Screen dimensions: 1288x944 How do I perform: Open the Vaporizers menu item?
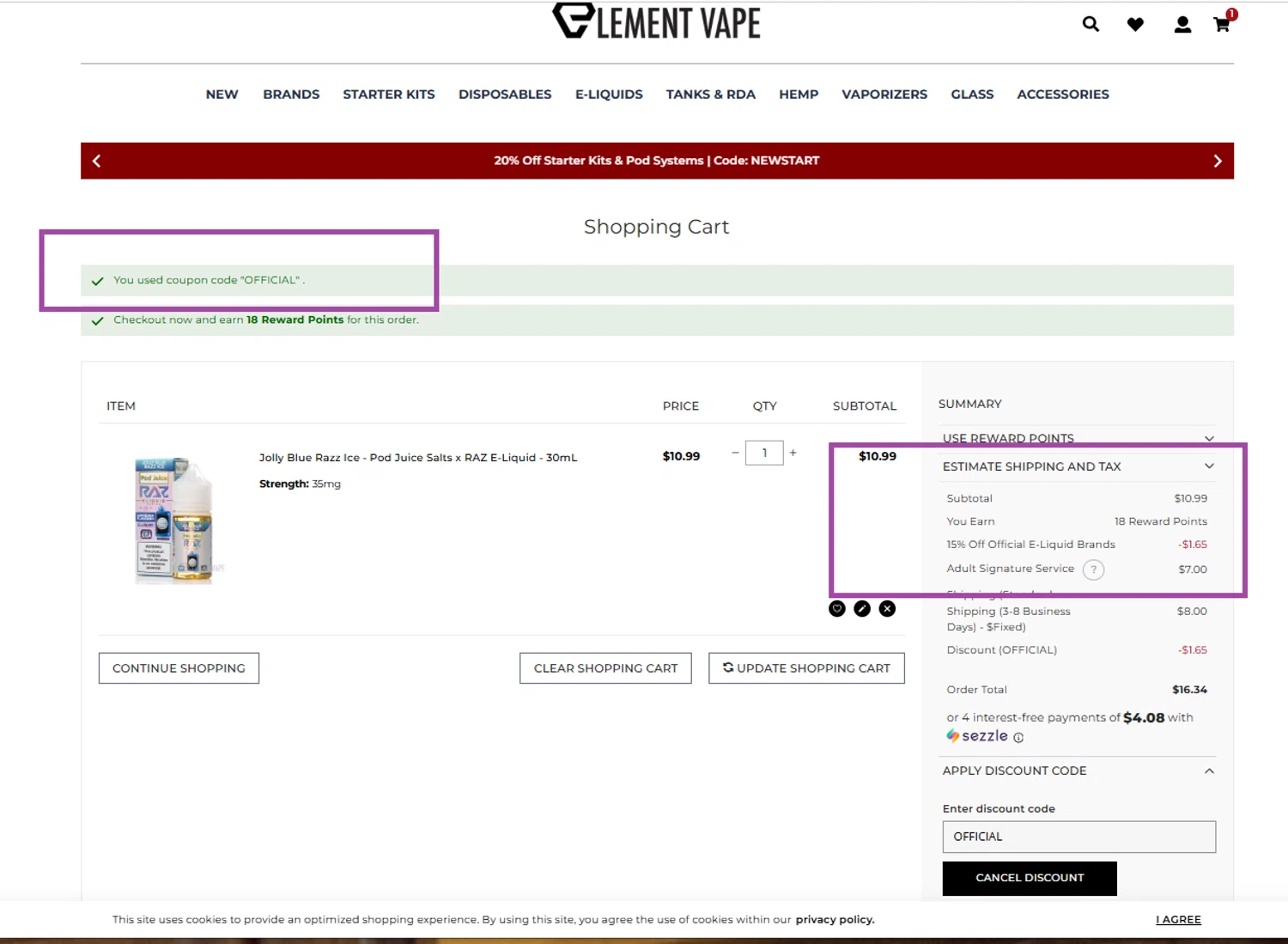point(884,94)
